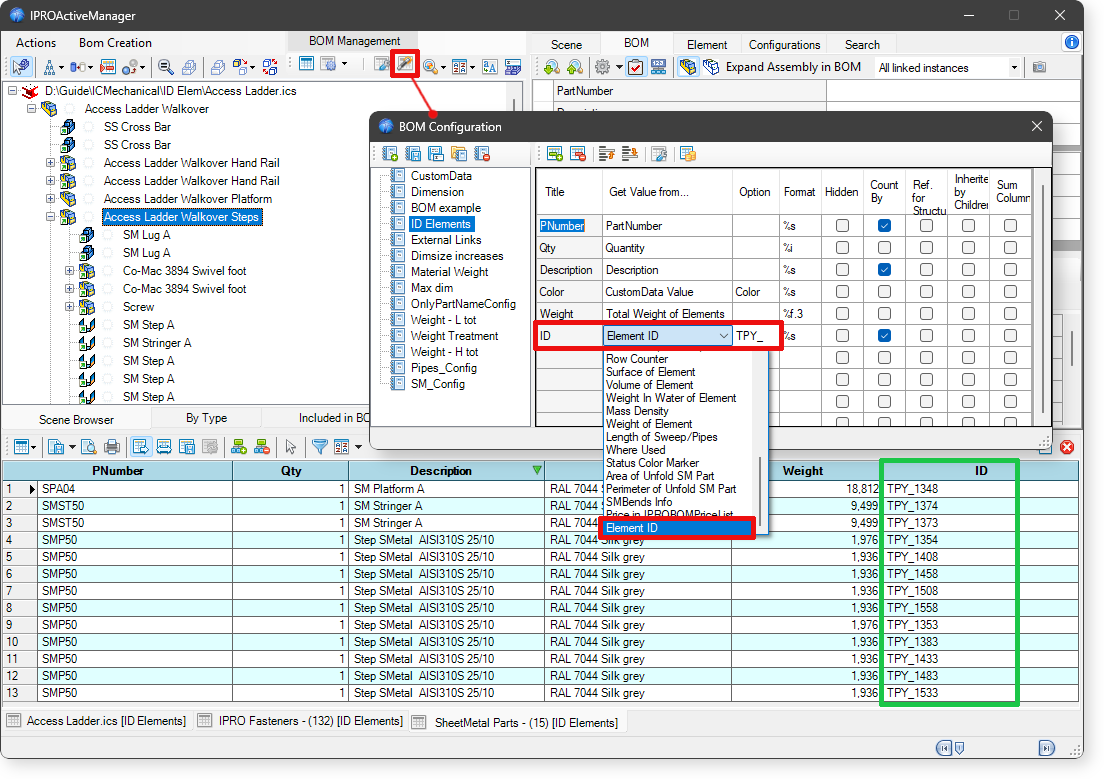Screen dimensions: 1104x779
Task: Click the PNumber column header
Action: click(x=118, y=471)
